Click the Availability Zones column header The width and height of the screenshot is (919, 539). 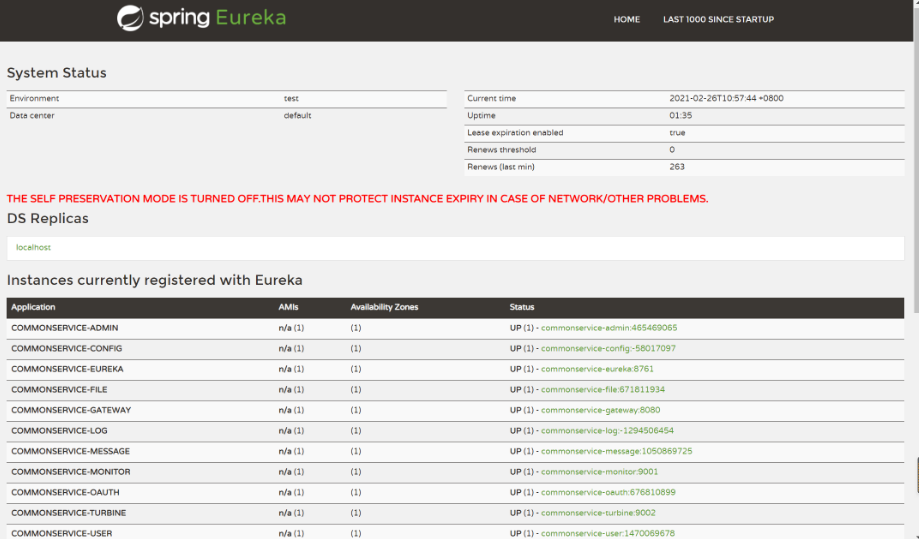pos(384,307)
